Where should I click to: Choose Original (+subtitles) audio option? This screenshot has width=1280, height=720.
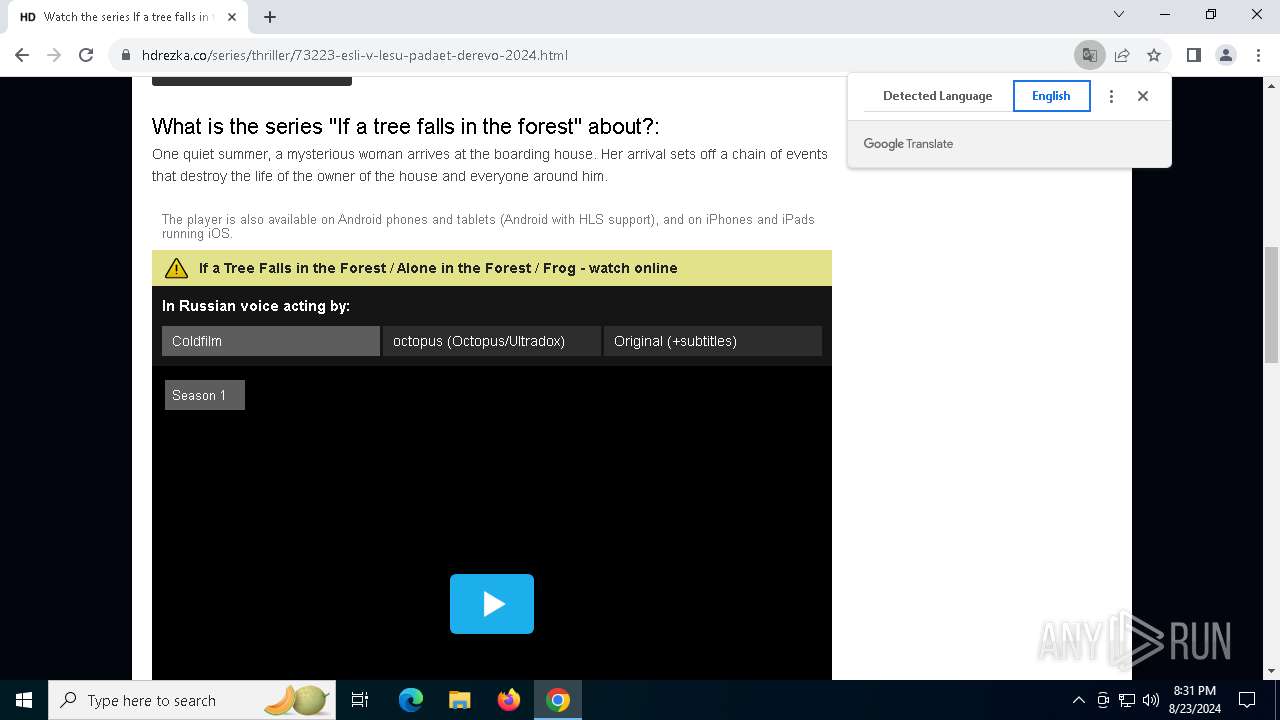point(713,341)
